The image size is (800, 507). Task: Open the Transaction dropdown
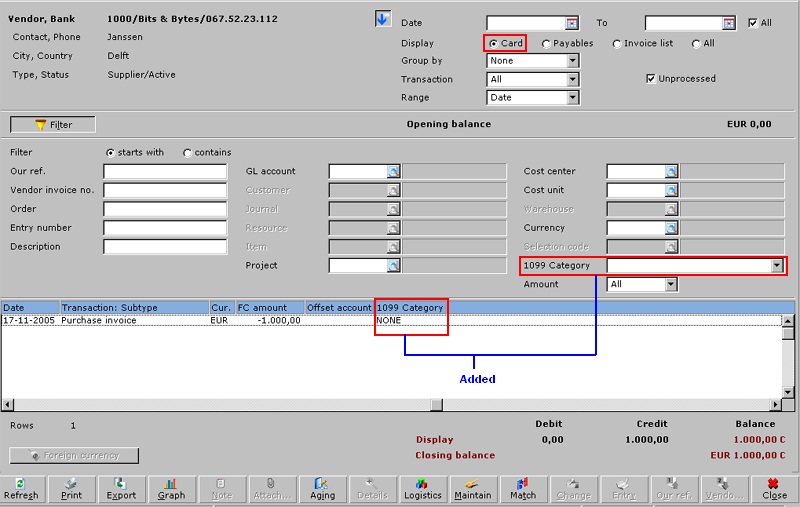(x=572, y=80)
